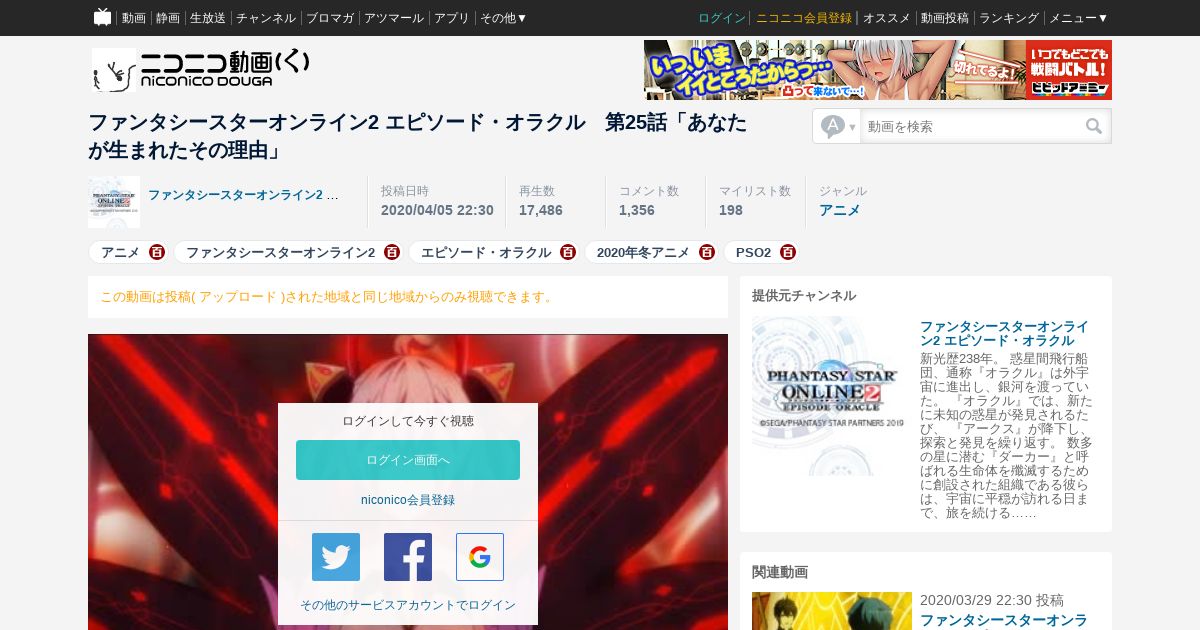This screenshot has height=630, width=1200.
Task: Click the TV icon in top navigation bar
Action: click(102, 17)
